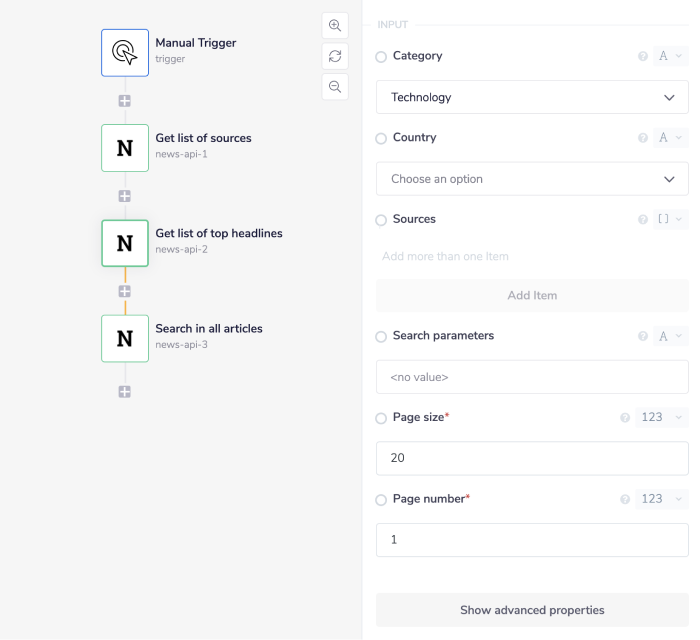The image size is (700, 640).
Task: Open the Get list of top headlines node
Action: pos(125,243)
